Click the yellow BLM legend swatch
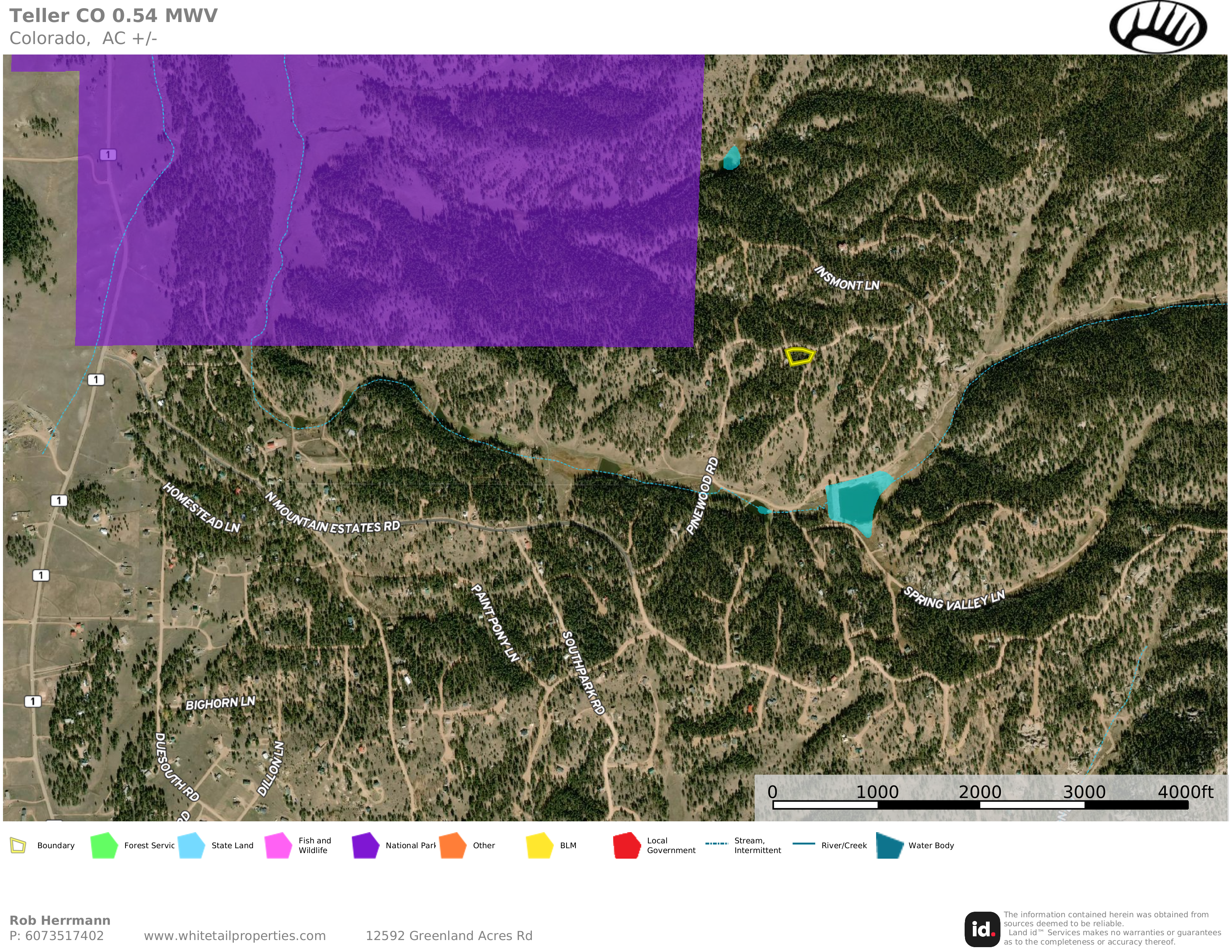1232x952 pixels. [539, 845]
